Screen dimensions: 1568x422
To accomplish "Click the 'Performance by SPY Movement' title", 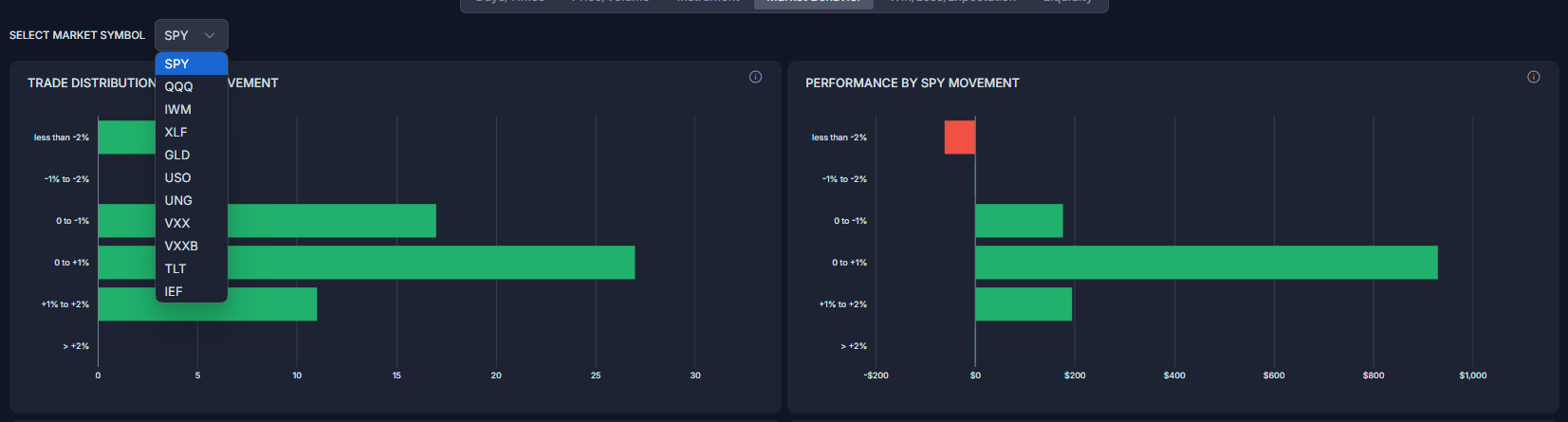I will [913, 83].
